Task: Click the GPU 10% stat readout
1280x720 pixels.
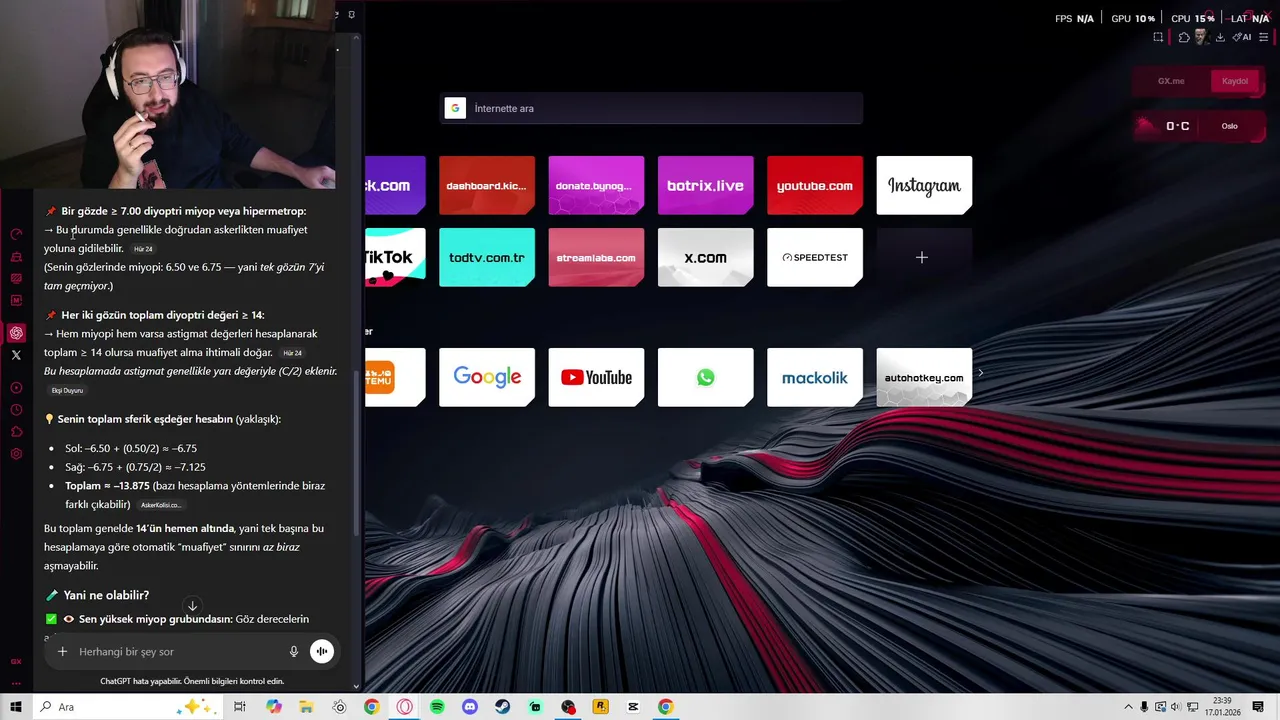Action: coord(1133,18)
